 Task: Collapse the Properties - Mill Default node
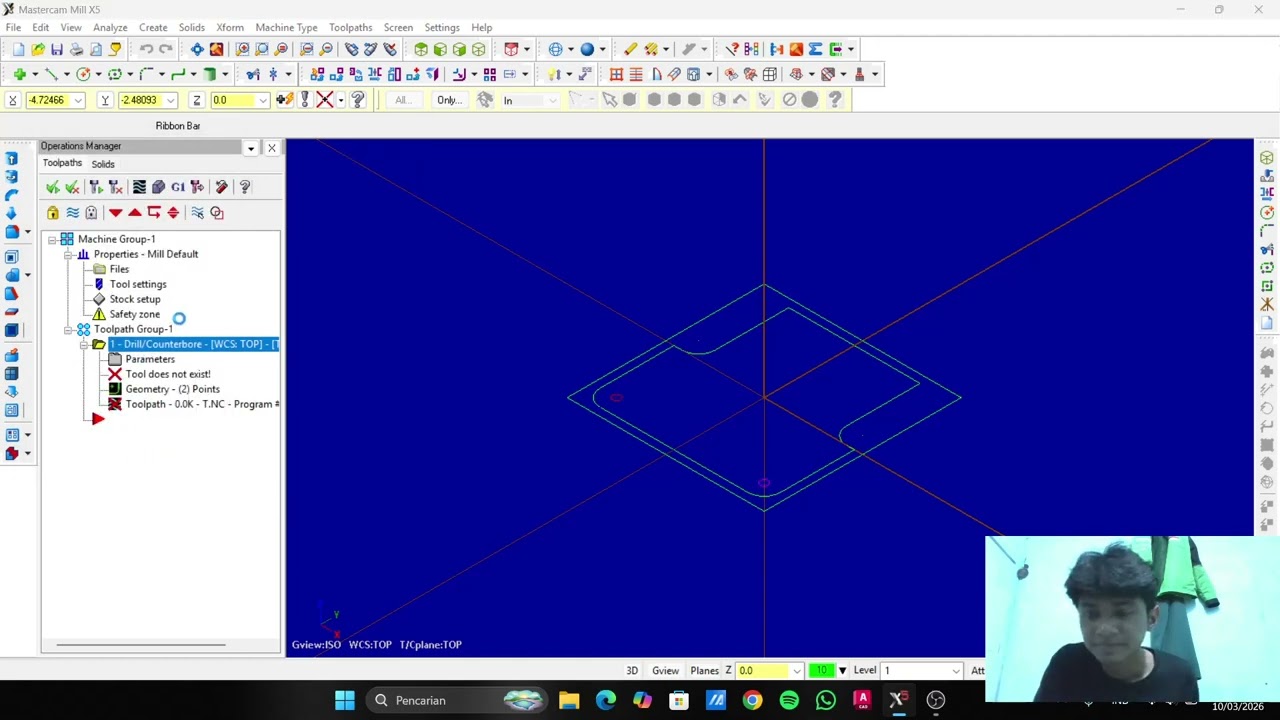point(68,254)
